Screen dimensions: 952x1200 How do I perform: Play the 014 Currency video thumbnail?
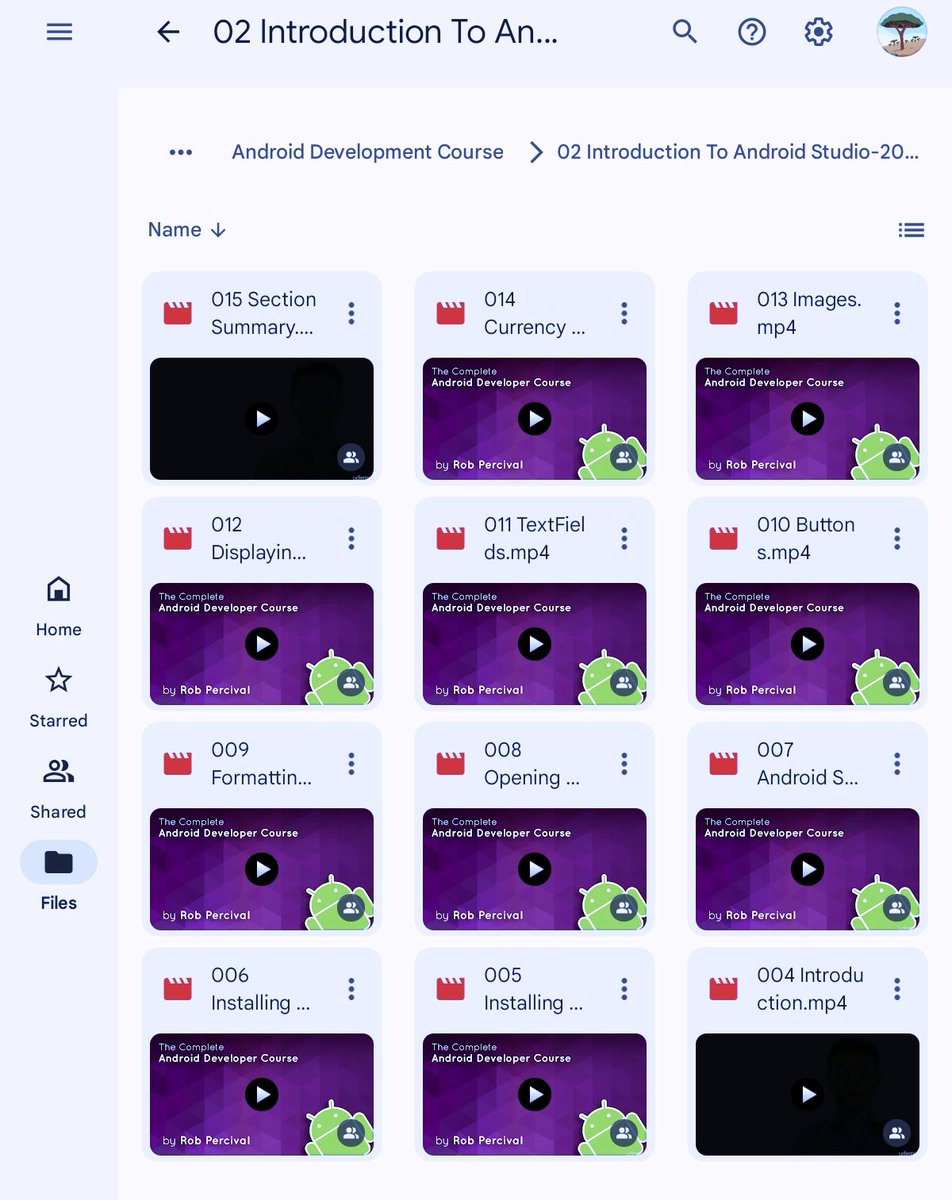(x=535, y=419)
